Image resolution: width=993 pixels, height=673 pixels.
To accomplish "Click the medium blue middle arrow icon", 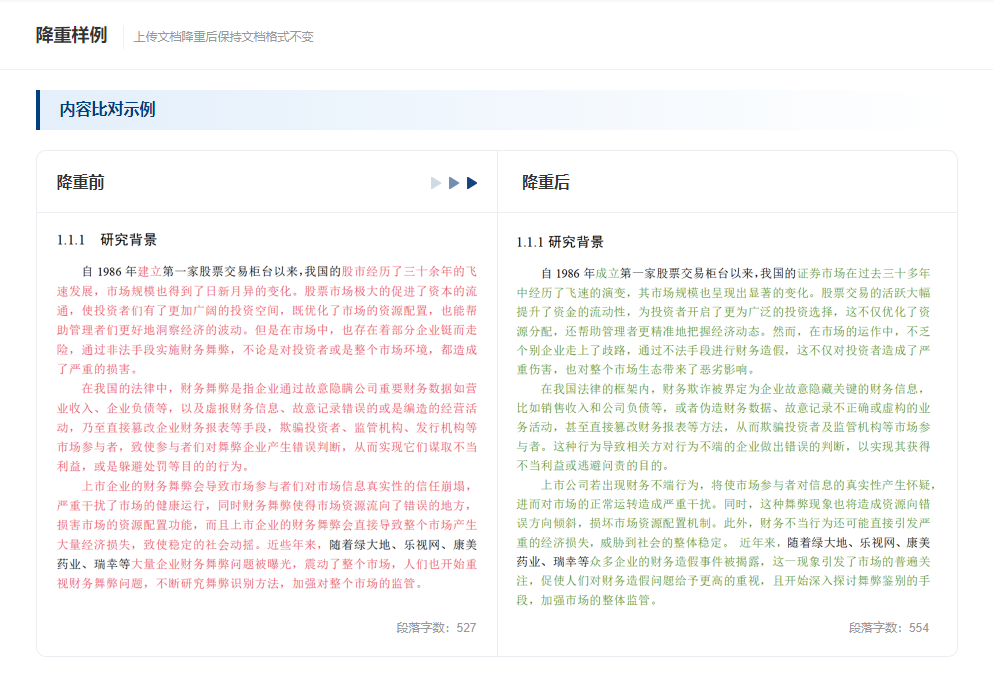I will click(454, 183).
